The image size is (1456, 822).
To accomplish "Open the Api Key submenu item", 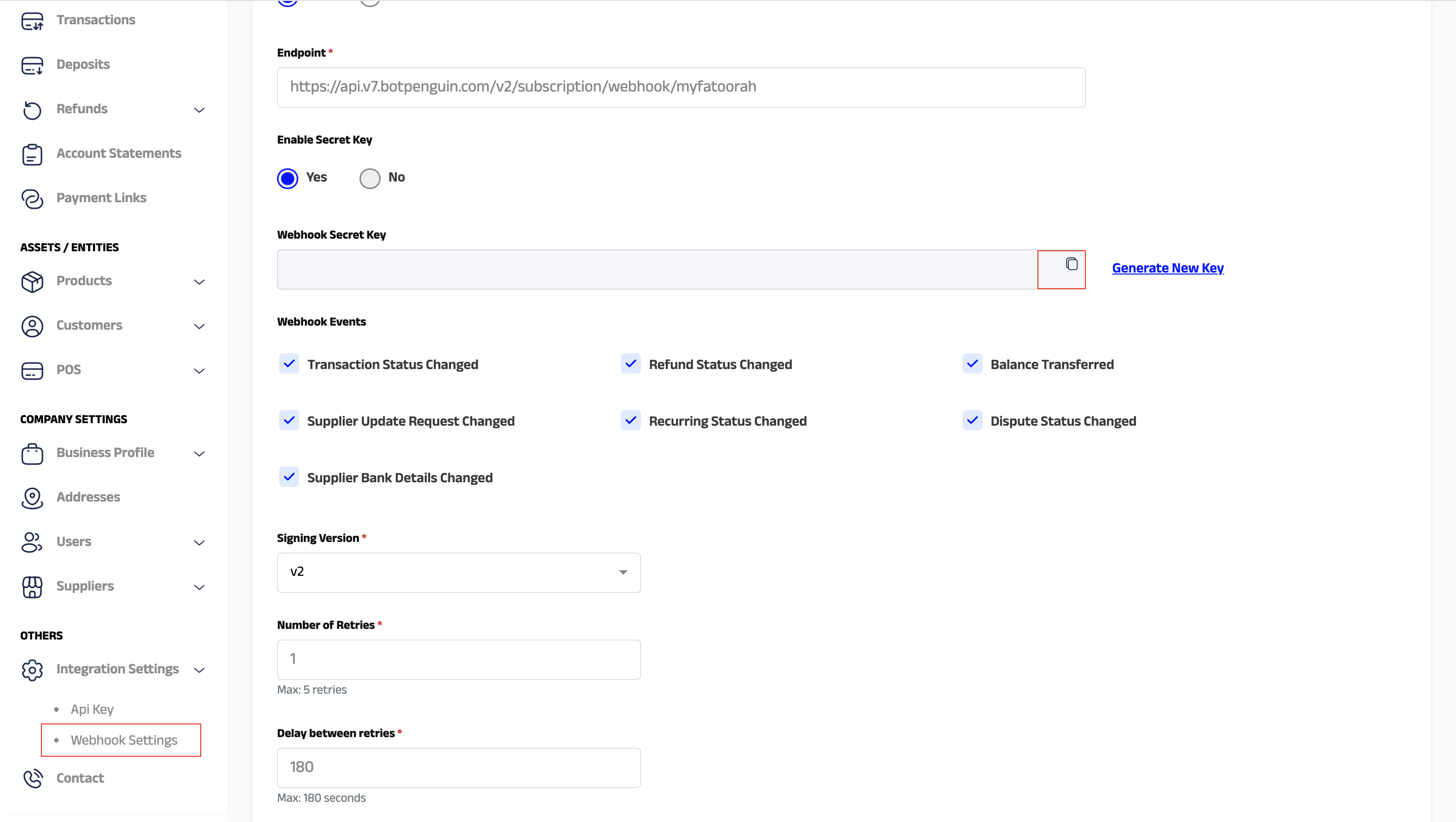I will (92, 709).
